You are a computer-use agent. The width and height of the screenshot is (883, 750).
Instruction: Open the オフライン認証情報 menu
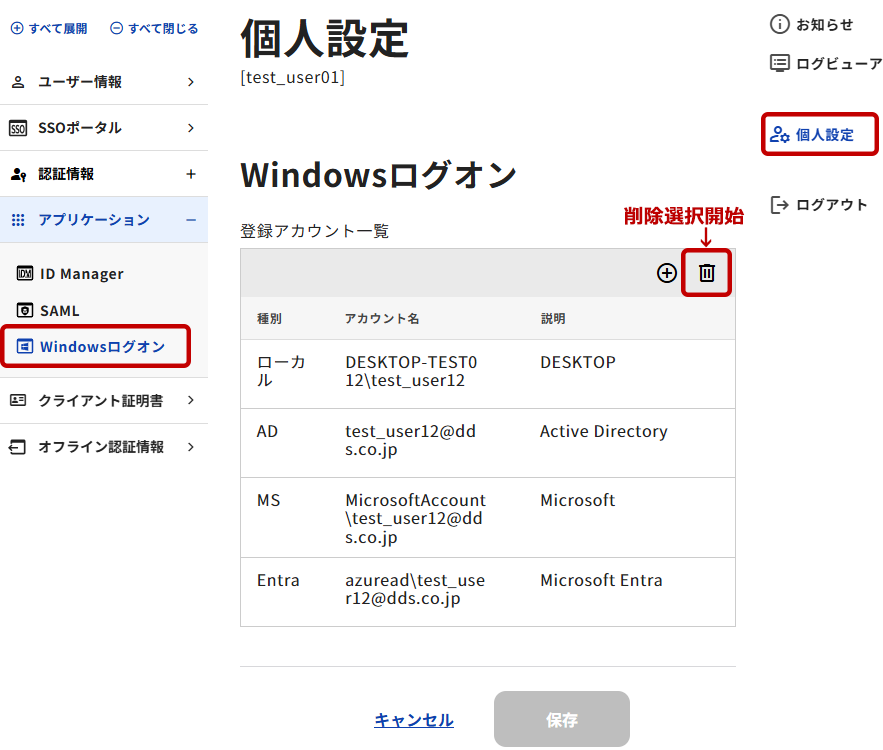click(x=103, y=447)
